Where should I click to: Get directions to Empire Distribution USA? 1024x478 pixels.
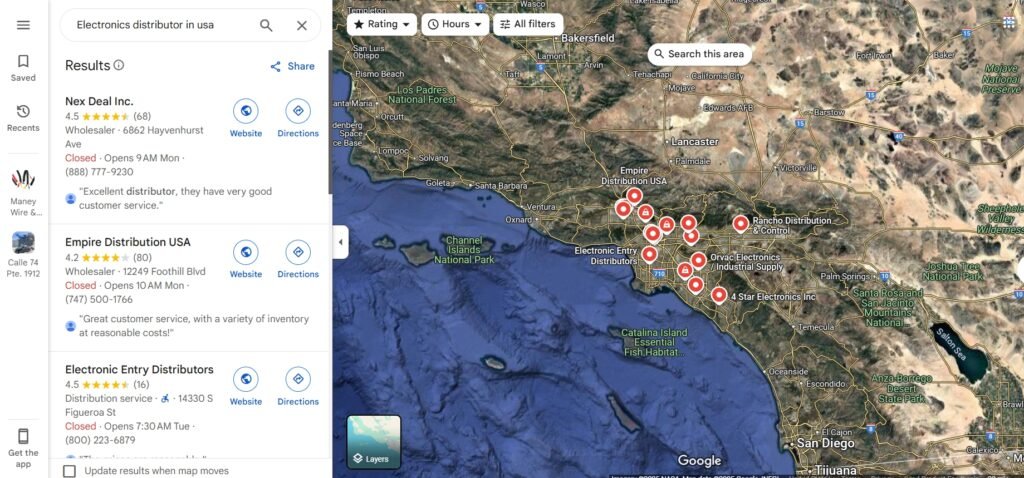pyautogui.click(x=298, y=252)
